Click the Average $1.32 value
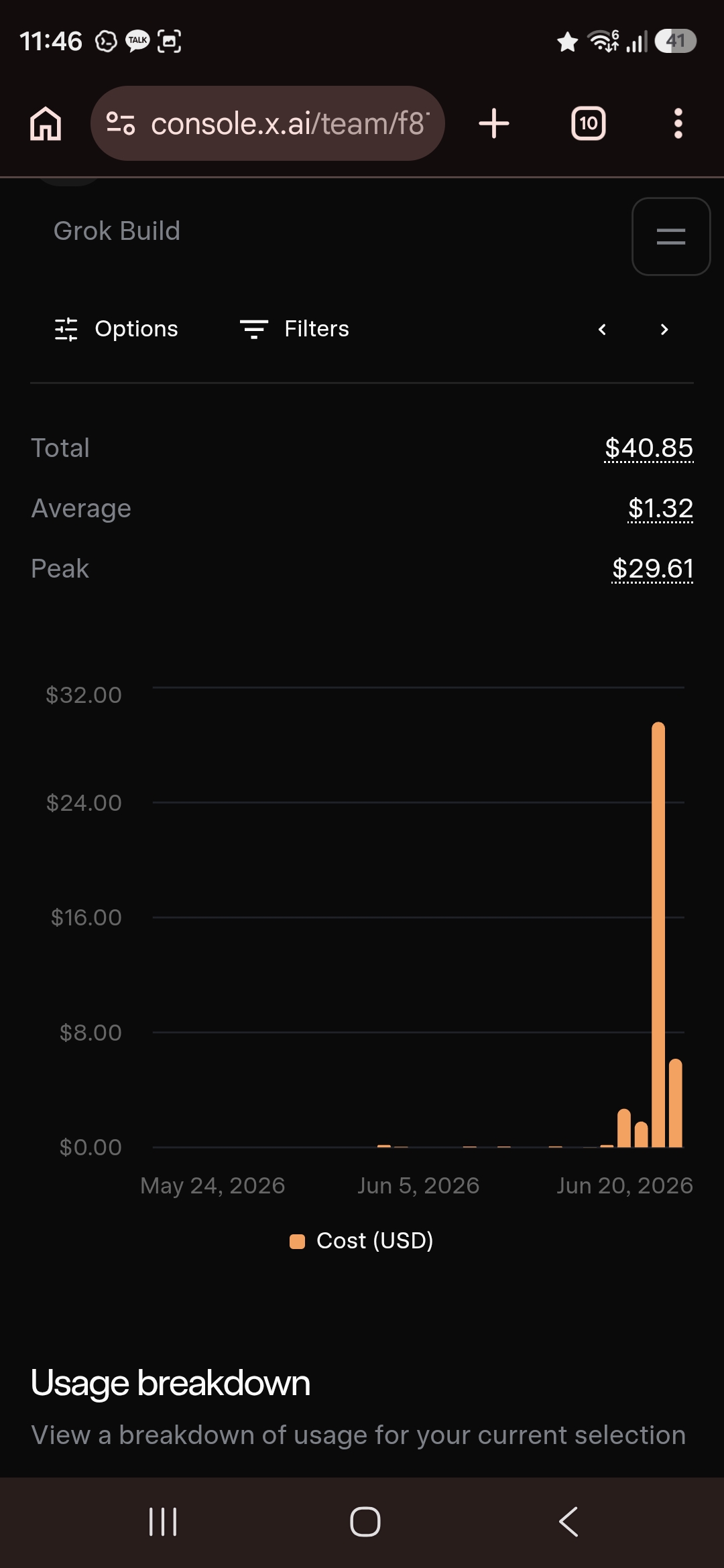 (660, 508)
